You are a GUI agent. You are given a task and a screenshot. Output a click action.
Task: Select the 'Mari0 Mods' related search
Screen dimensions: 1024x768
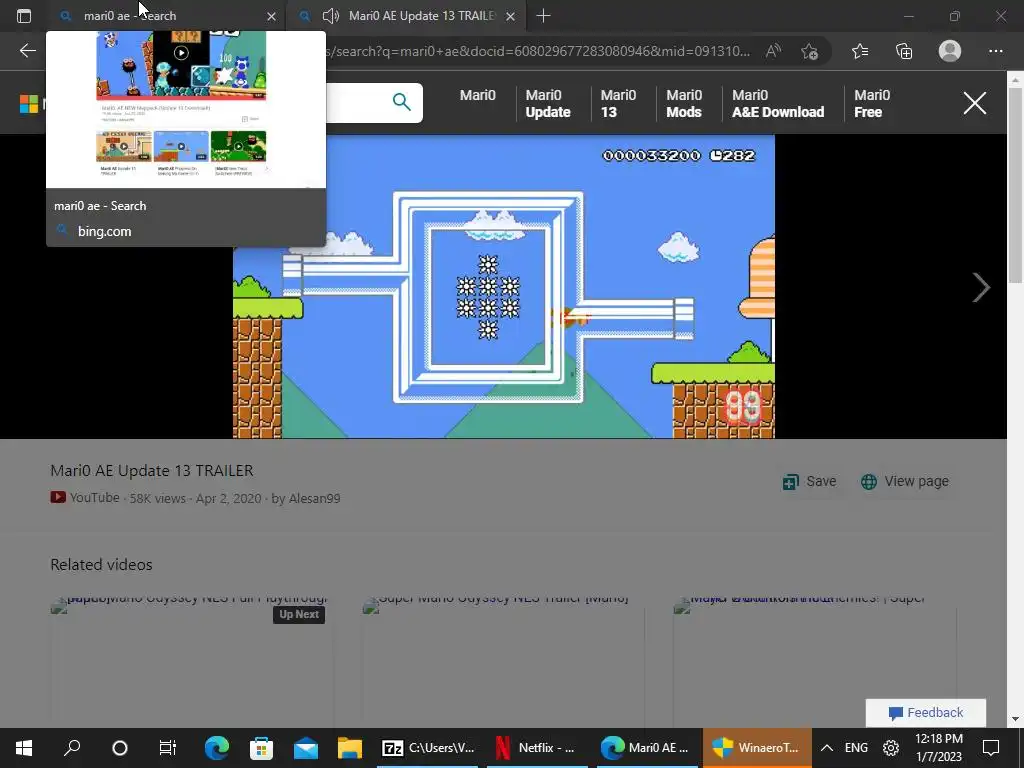pos(684,103)
